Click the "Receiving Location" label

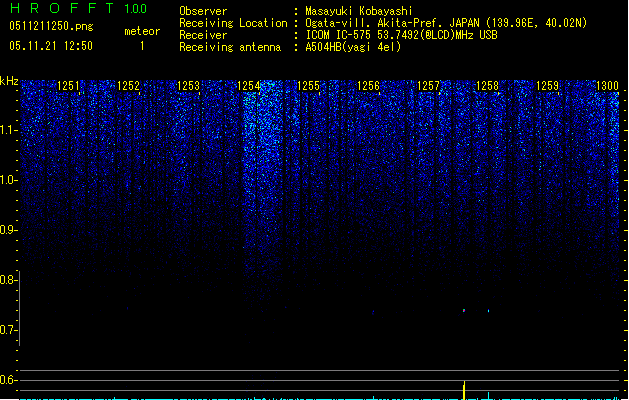[233, 23]
